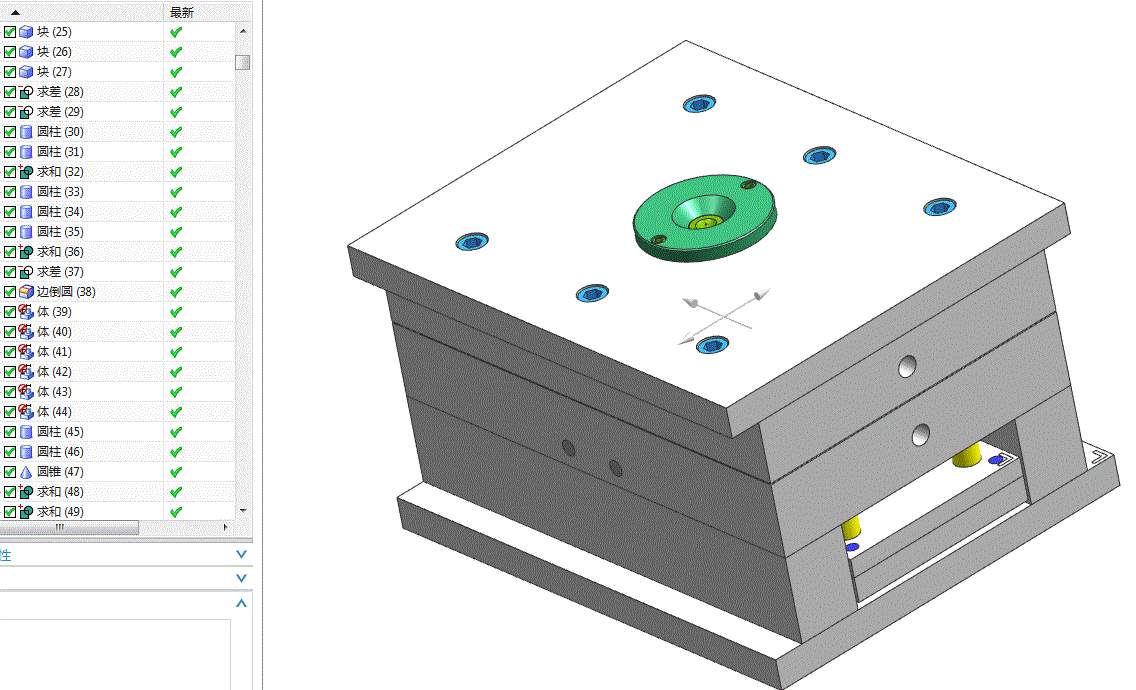Click the horizontal scrollbar thumb
Screen dimensions: 1136x690
coord(69,528)
